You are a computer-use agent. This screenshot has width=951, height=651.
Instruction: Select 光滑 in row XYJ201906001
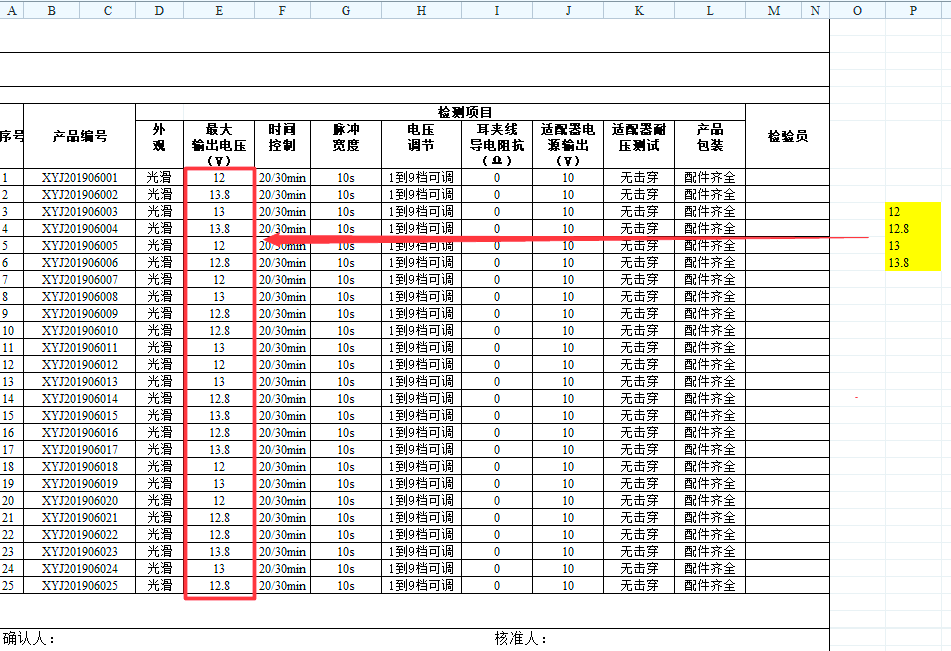[x=160, y=178]
